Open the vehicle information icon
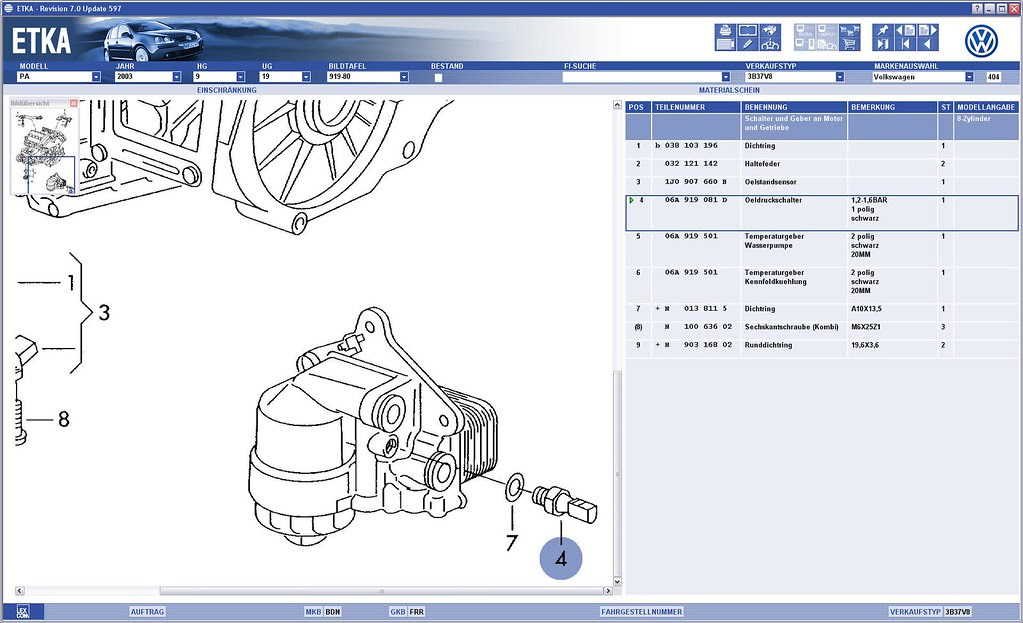 [x=770, y=44]
